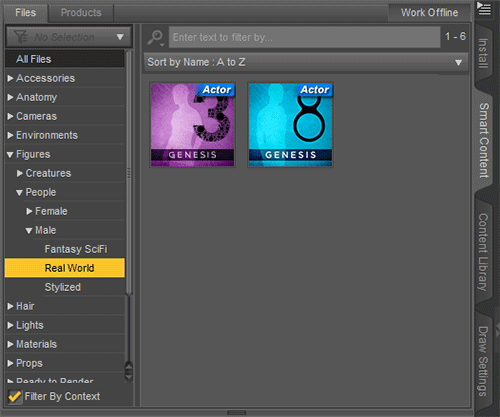The image size is (500, 417).
Task: Expand the Anatomy category arrow
Action: [10, 97]
